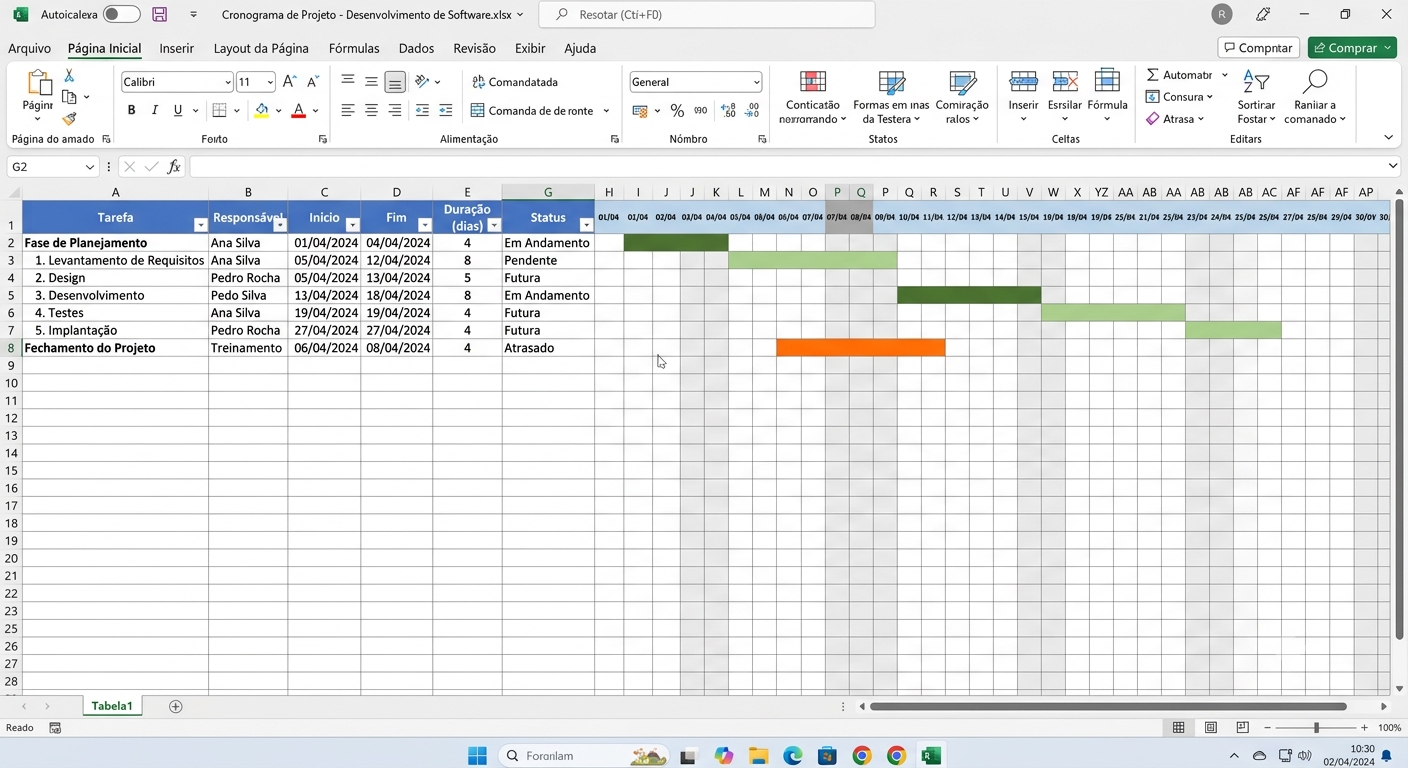Click the increase indent icon

click(x=446, y=111)
